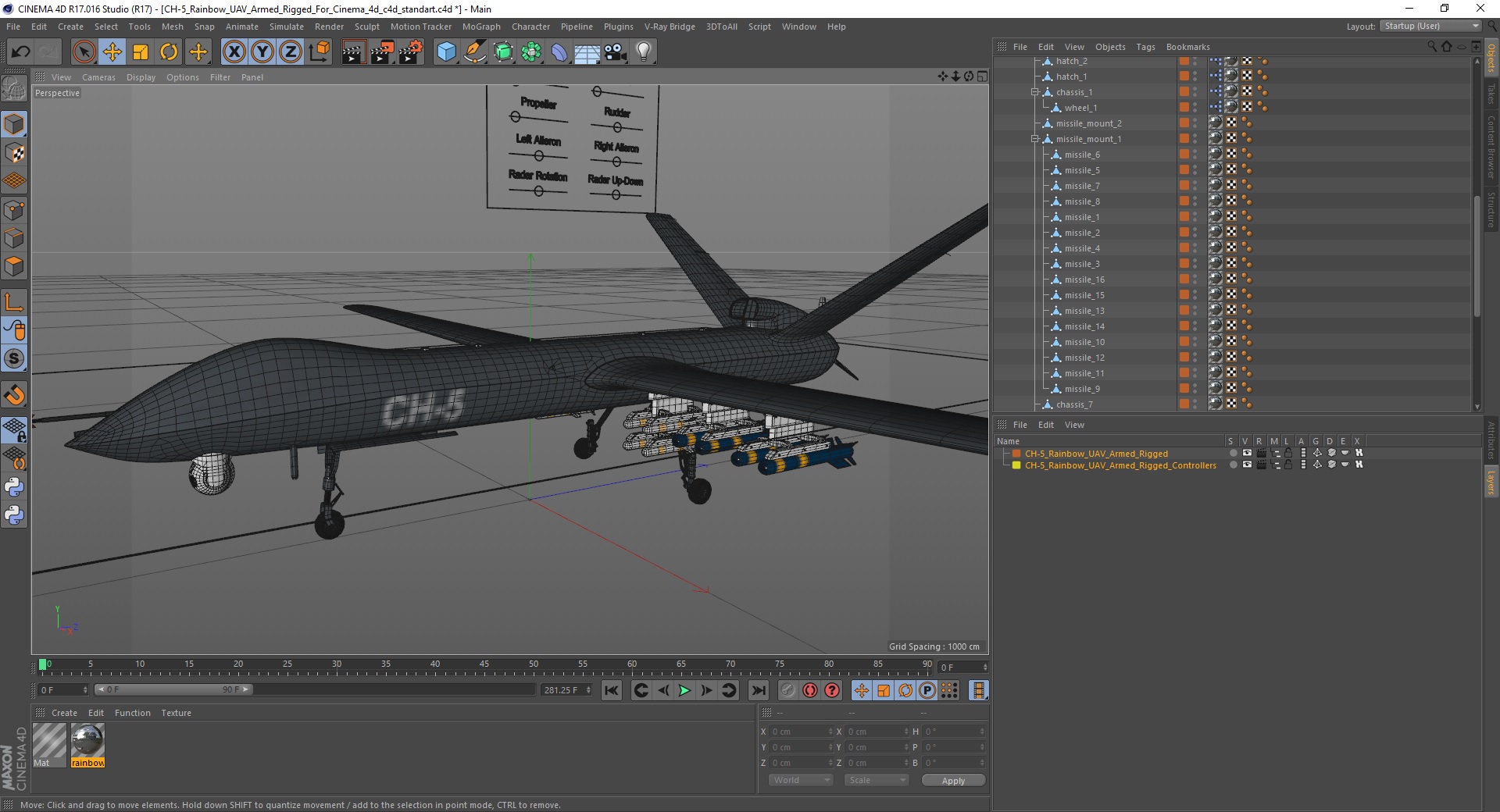Open the Layout dropdown Startup (User)
This screenshot has height=812, width=1500.
tap(1430, 26)
